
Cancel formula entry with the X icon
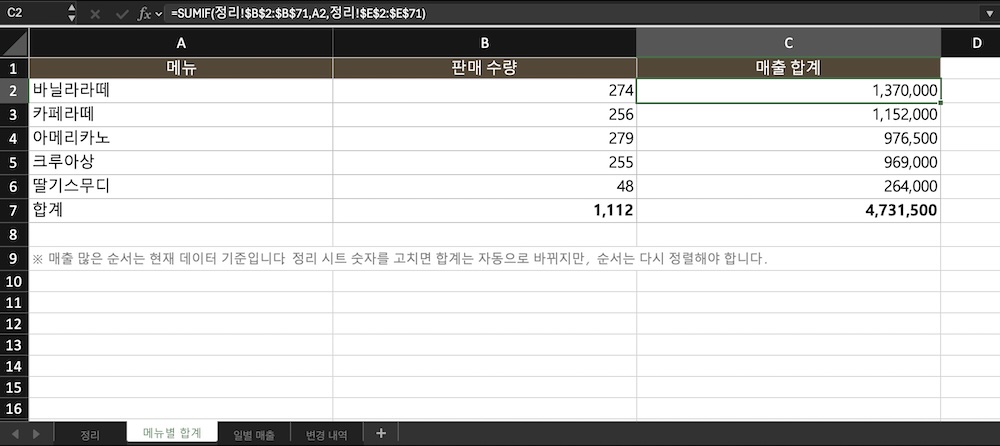(x=95, y=13)
